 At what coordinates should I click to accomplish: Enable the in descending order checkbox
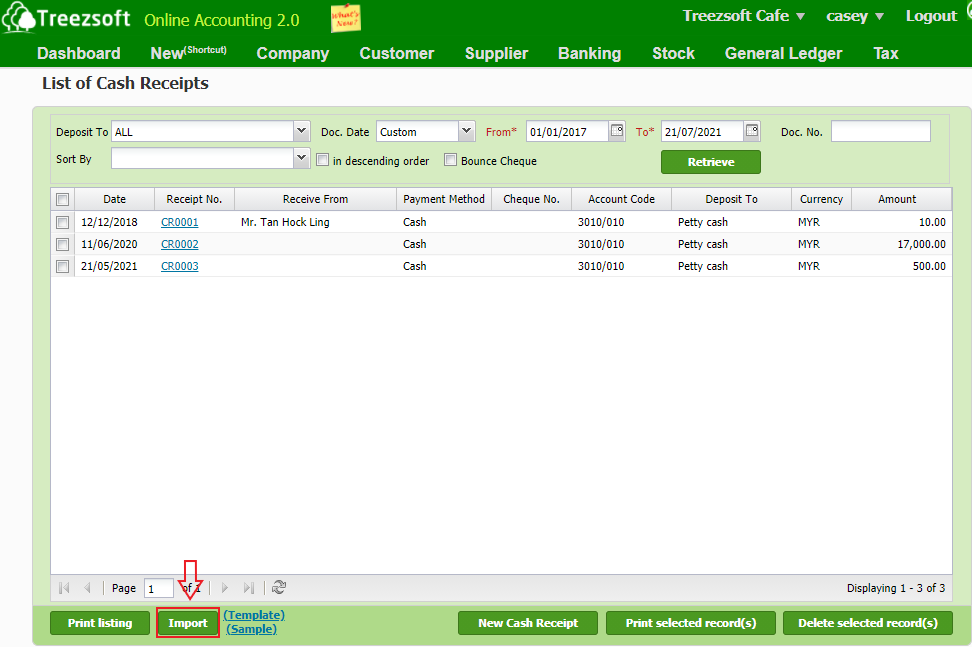pos(322,160)
